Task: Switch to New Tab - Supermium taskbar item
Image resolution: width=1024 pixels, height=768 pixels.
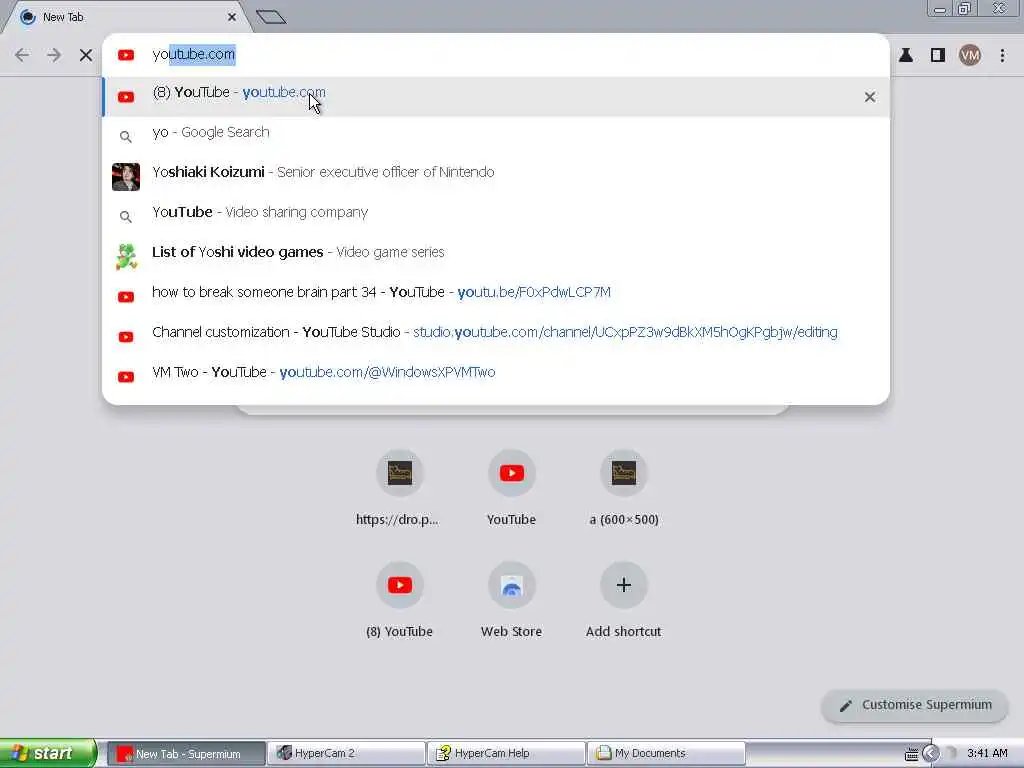Action: pos(187,754)
